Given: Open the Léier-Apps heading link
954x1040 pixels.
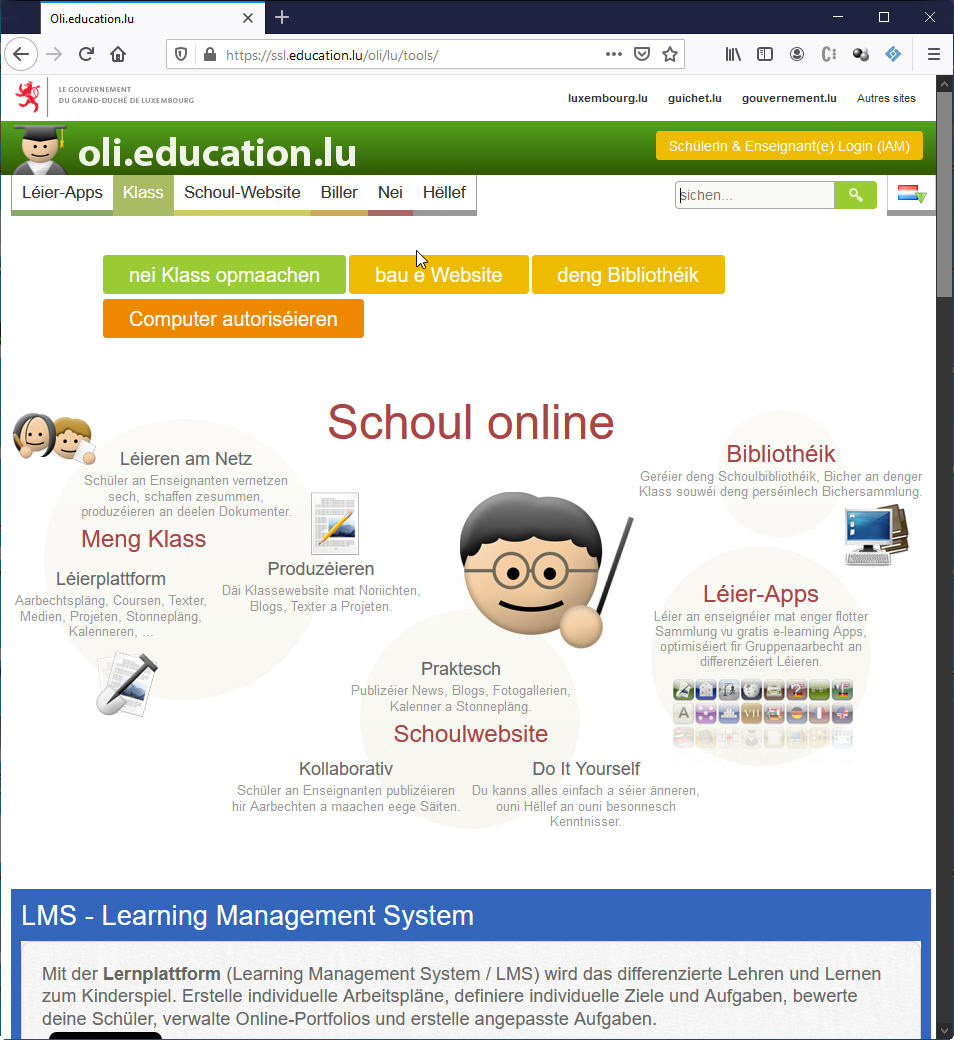Looking at the screenshot, I should coord(761,594).
